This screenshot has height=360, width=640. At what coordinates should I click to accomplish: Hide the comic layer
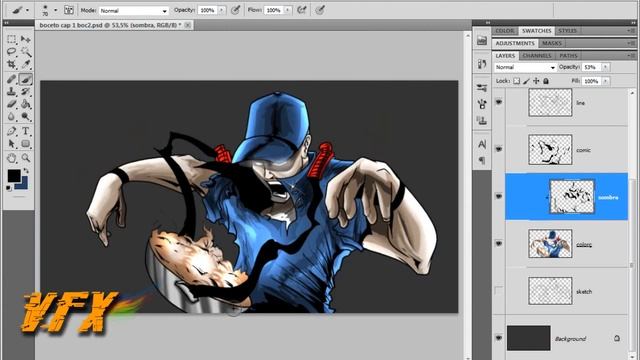pos(499,149)
